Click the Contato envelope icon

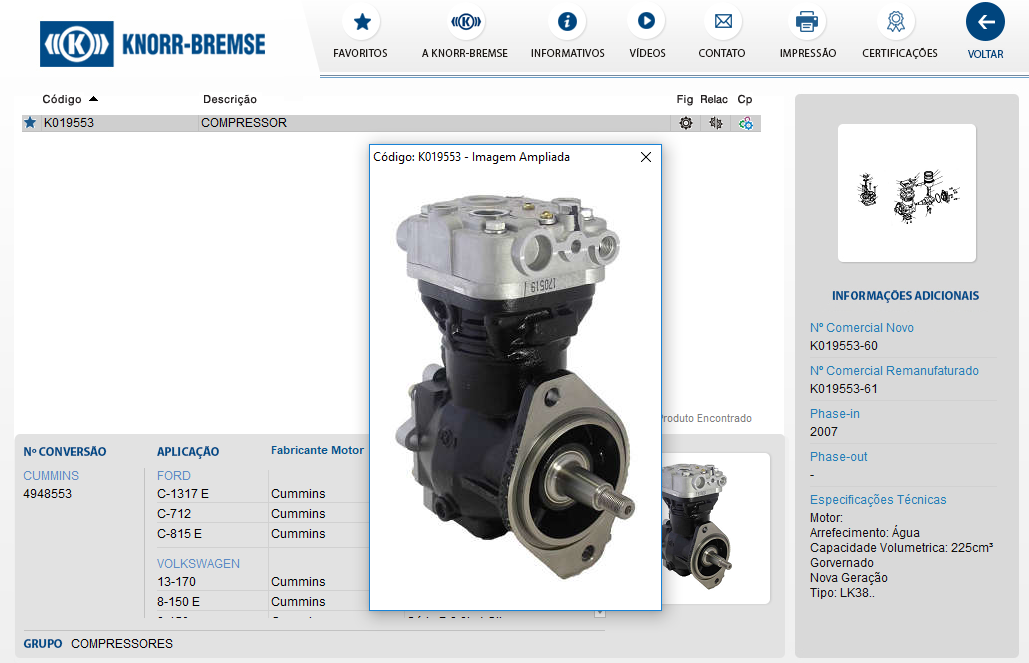[x=722, y=22]
